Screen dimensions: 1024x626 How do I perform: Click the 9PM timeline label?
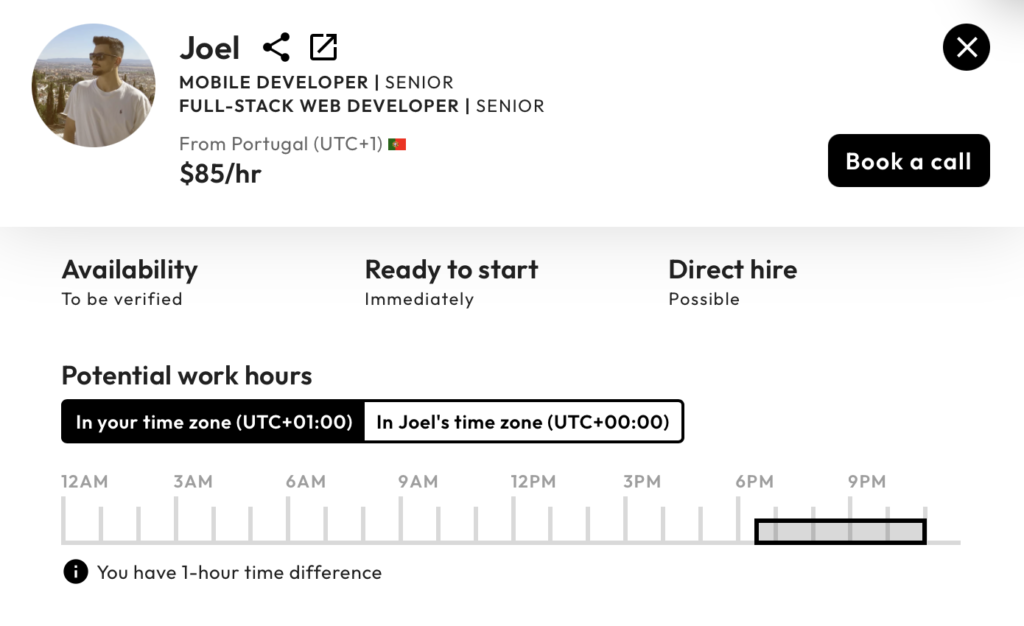(x=867, y=482)
